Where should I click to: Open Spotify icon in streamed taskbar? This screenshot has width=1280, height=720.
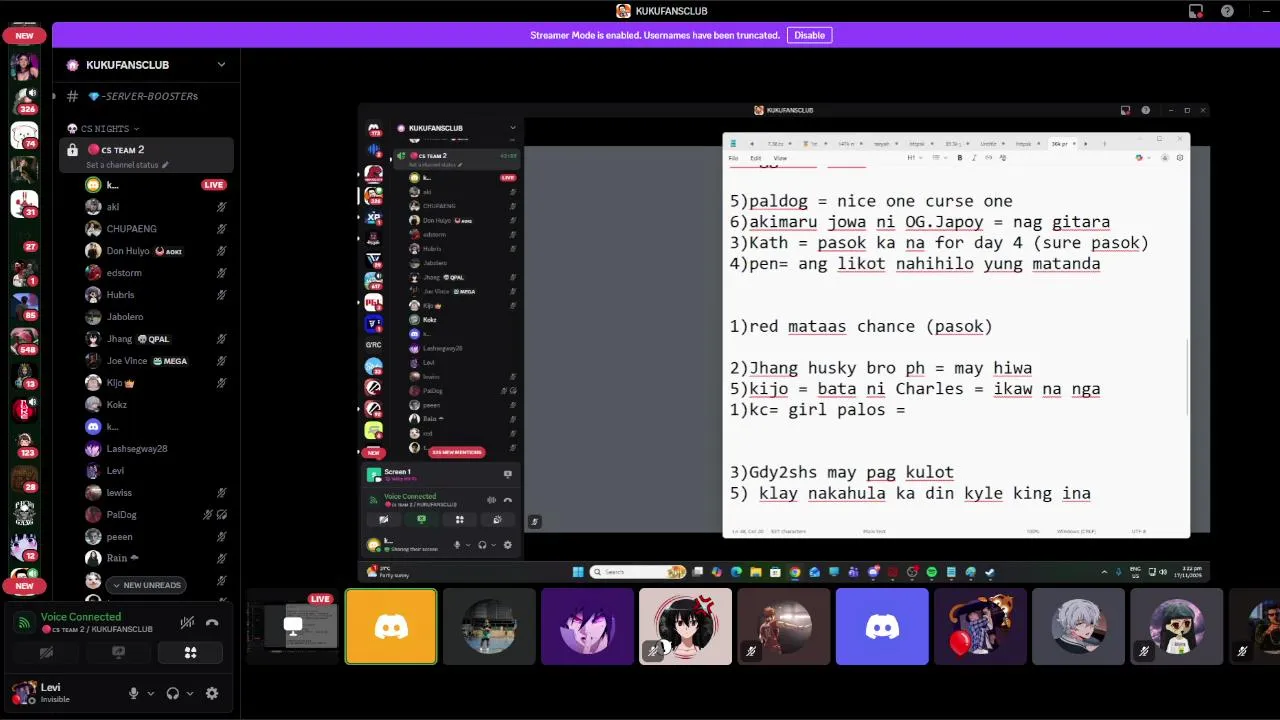931,572
